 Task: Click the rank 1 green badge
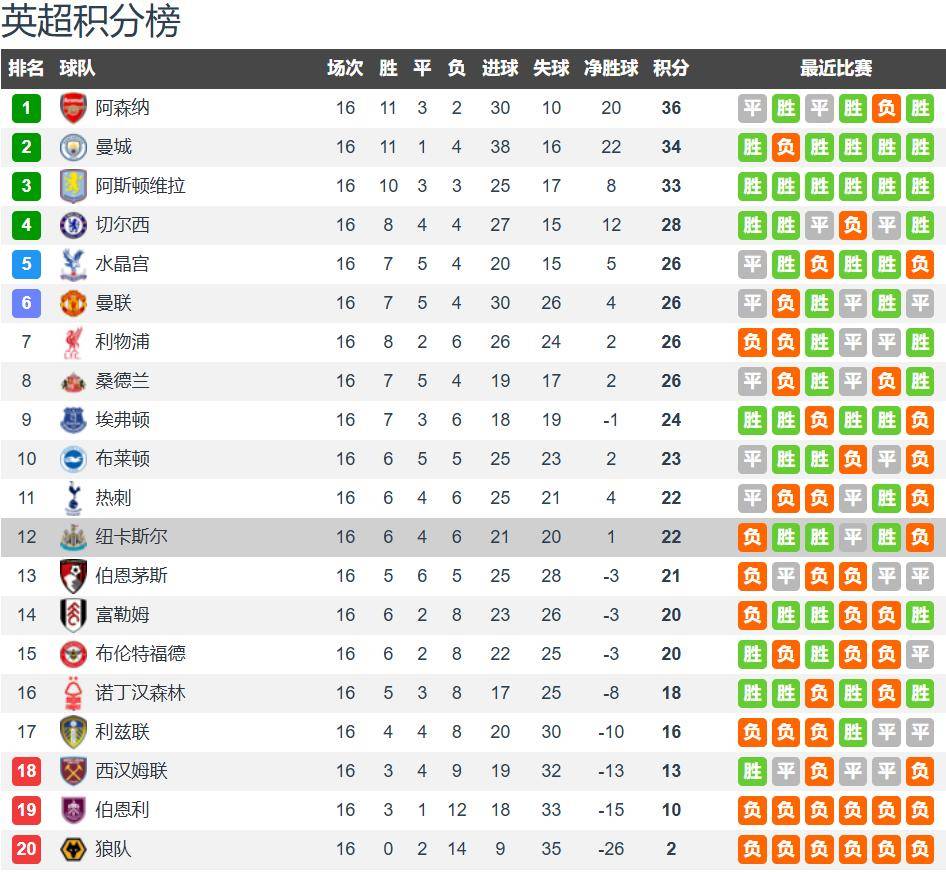(27, 108)
